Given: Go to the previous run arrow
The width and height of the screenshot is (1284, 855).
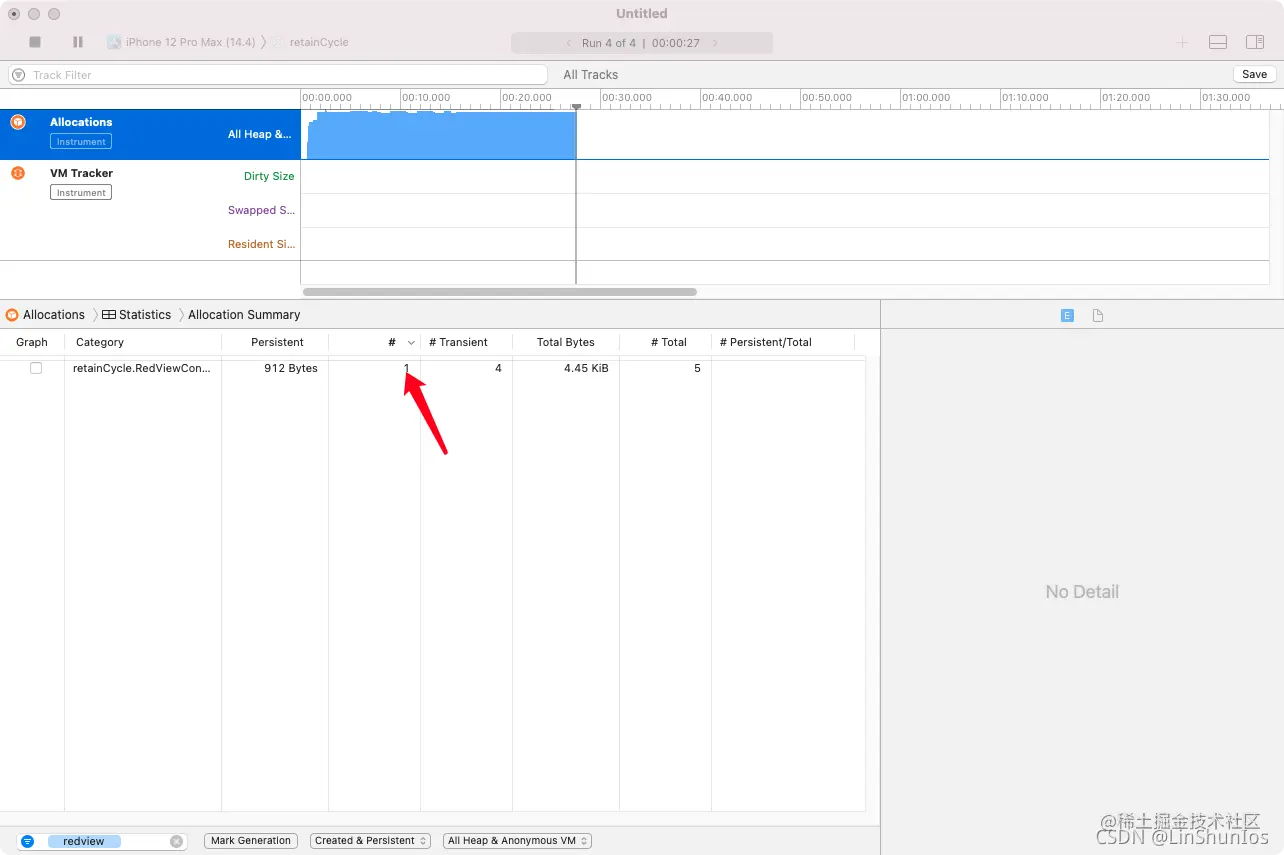Looking at the screenshot, I should [x=569, y=43].
